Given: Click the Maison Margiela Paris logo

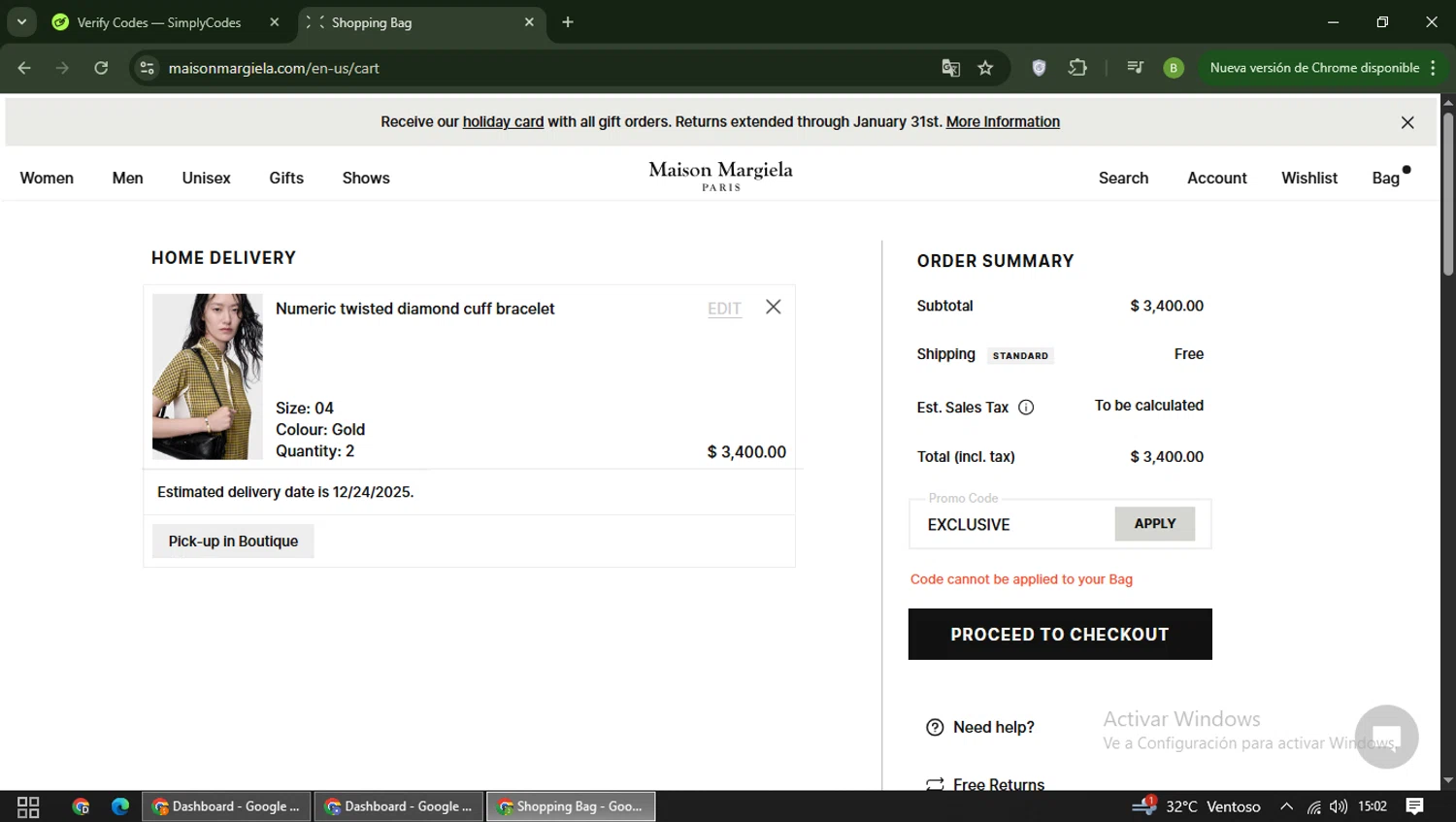Looking at the screenshot, I should [x=720, y=176].
